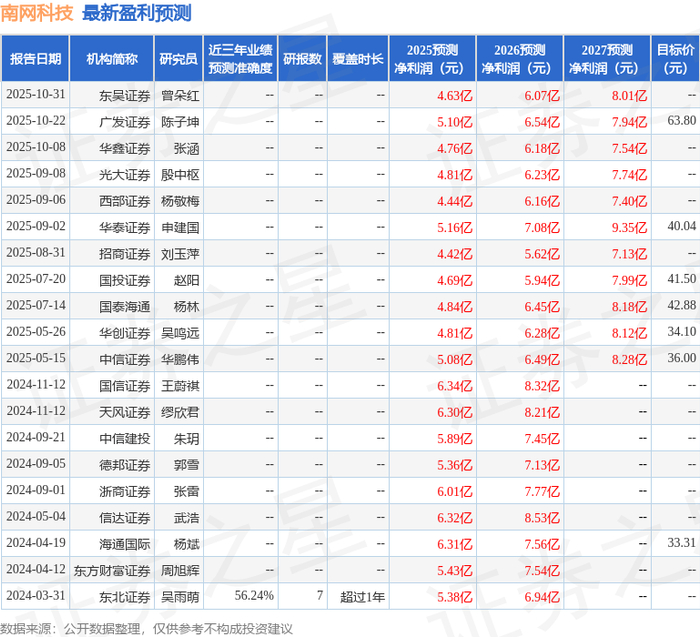The height and width of the screenshot is (637, 700).
Task: Select the 机构简称 column header
Action: (112, 59)
